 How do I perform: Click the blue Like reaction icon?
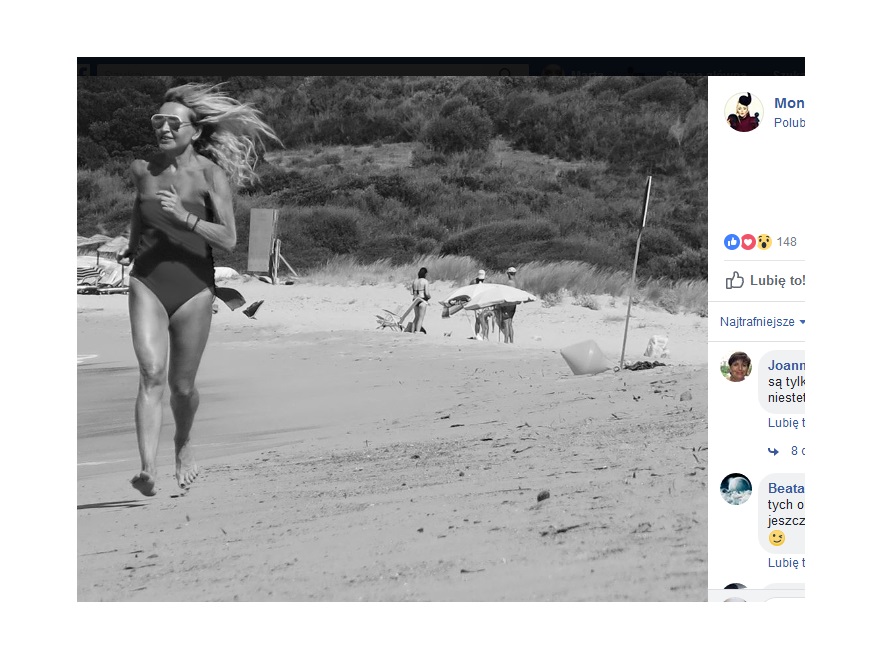(731, 242)
